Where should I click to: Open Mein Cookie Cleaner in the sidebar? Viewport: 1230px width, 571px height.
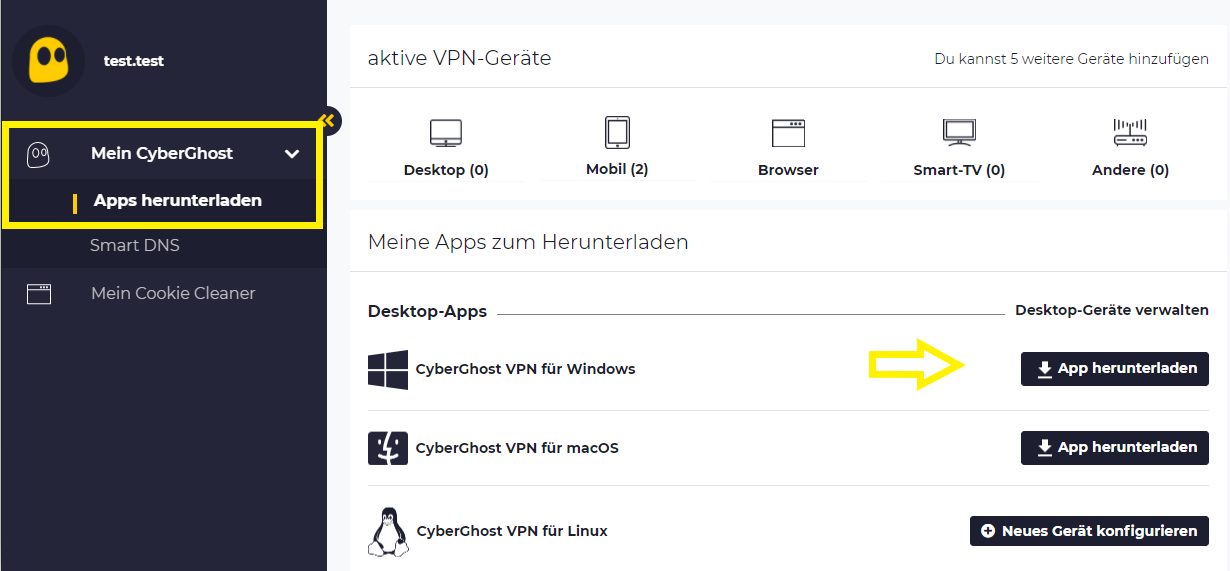pyautogui.click(x=173, y=293)
